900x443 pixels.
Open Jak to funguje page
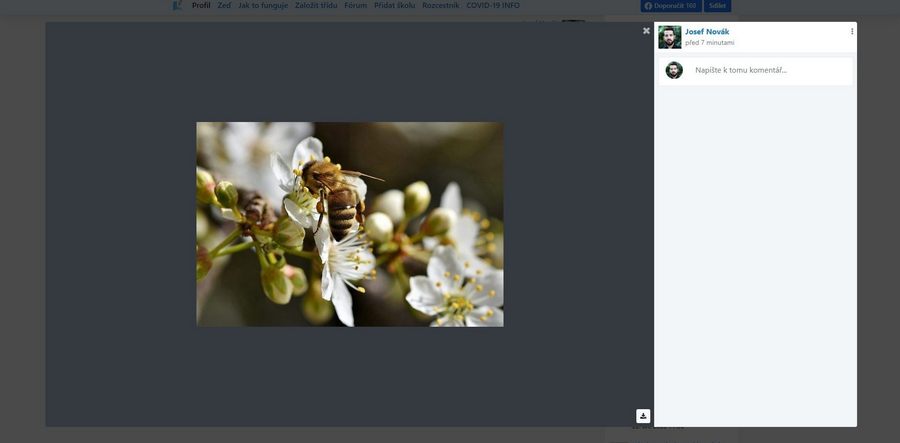[261, 6]
